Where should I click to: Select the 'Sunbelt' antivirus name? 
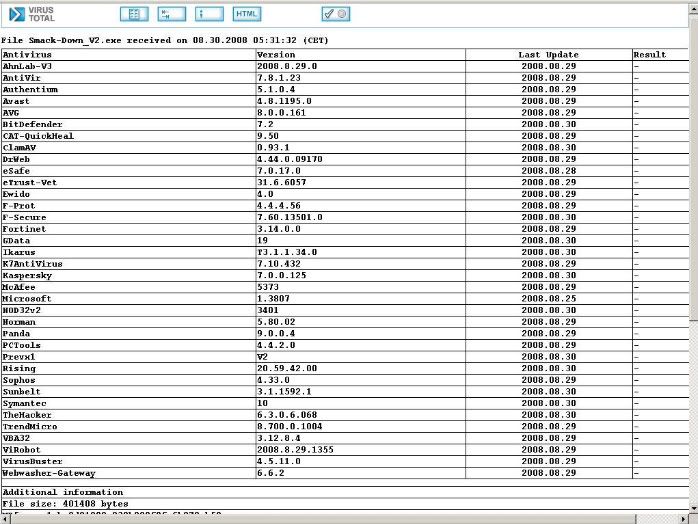(21, 391)
